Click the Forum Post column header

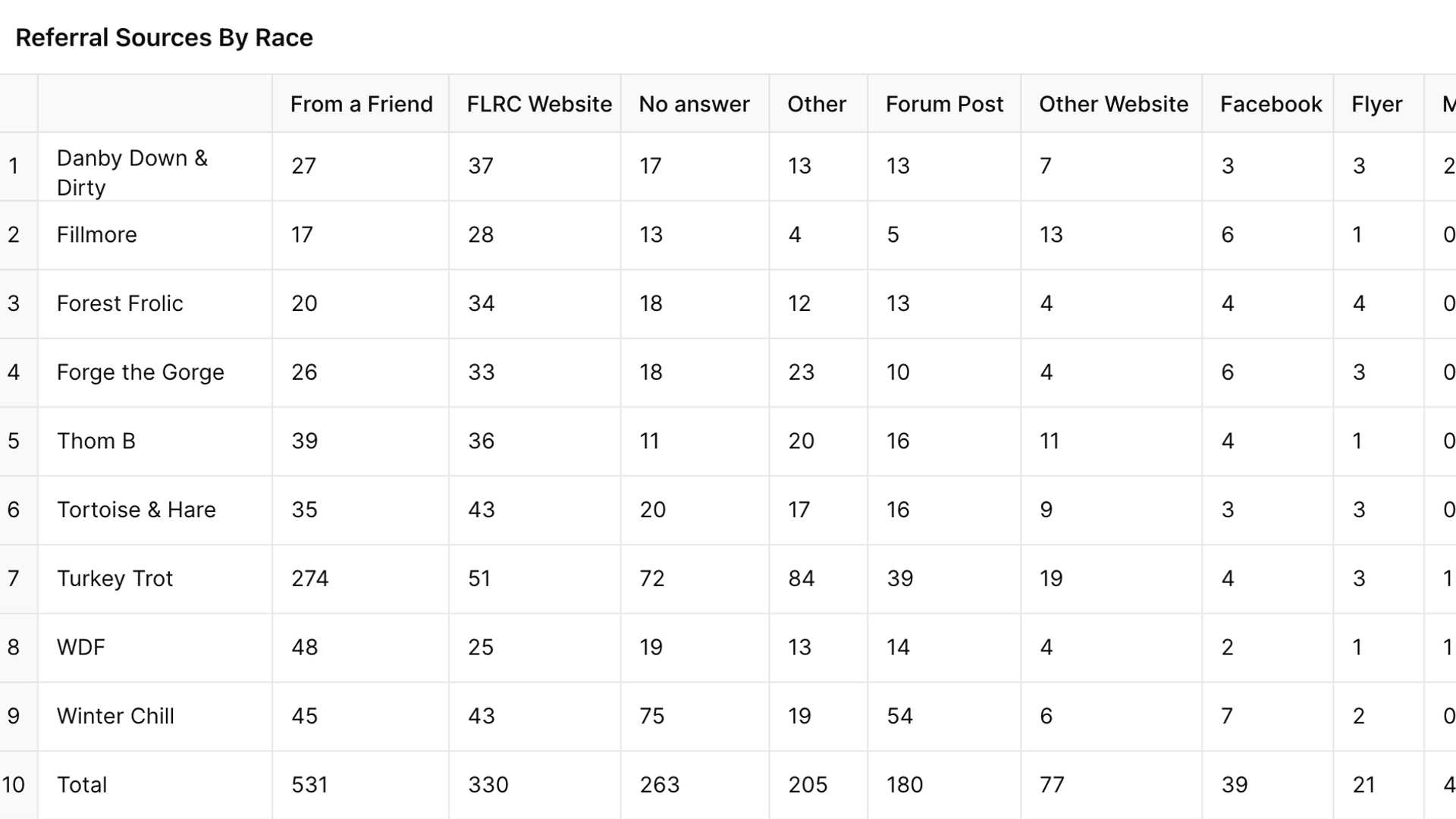coord(944,104)
